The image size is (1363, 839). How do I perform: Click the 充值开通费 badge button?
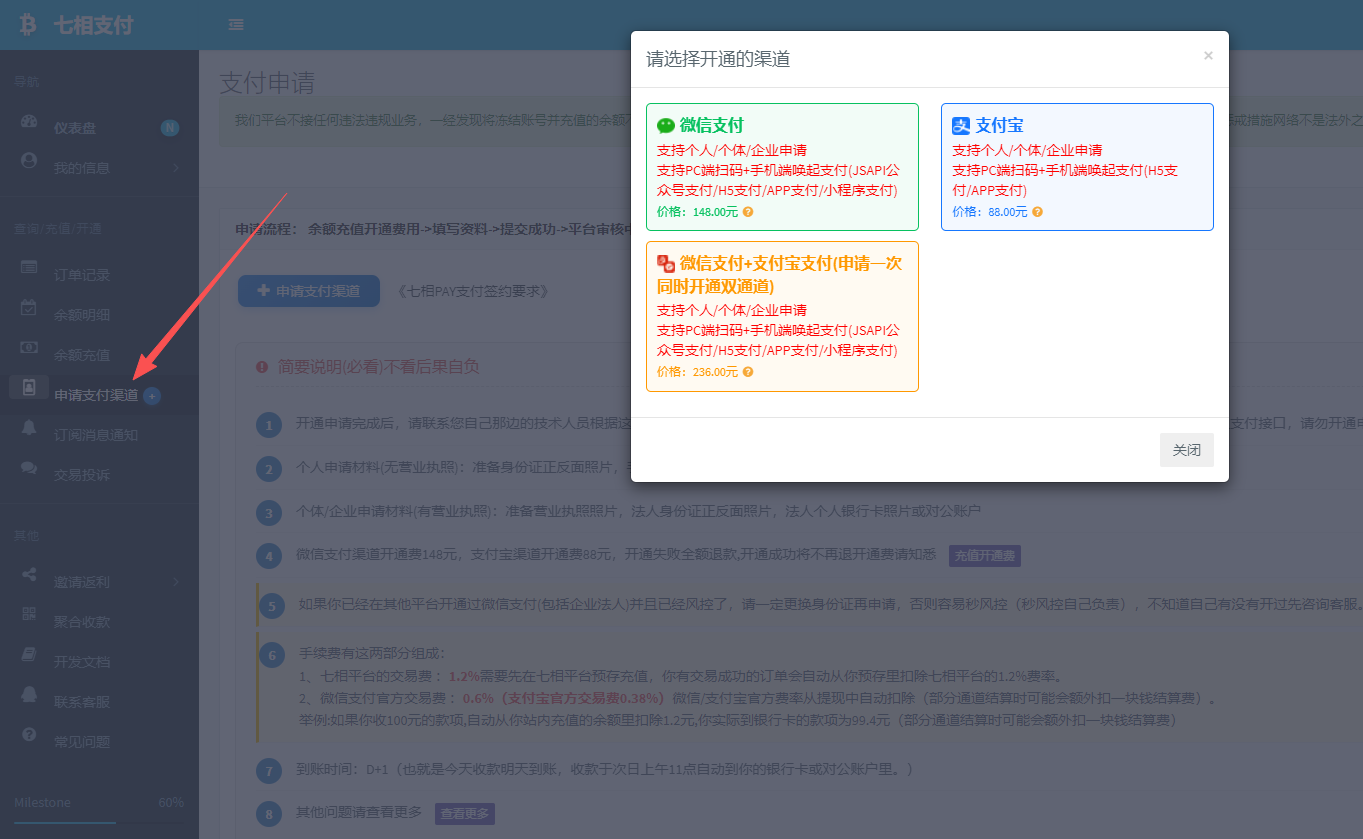click(985, 556)
